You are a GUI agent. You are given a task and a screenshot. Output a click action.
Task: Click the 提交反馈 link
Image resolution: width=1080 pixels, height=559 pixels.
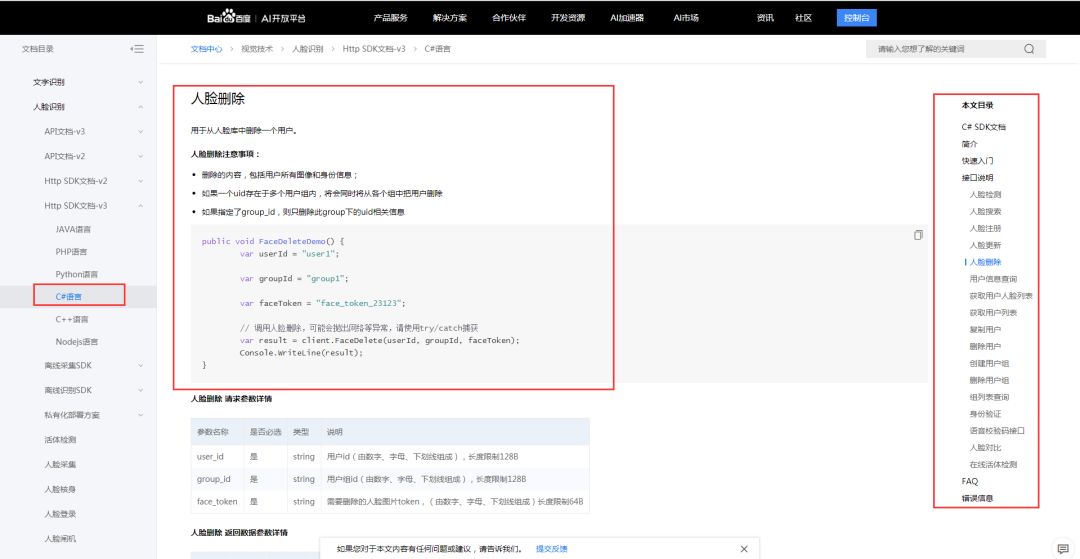pos(551,548)
